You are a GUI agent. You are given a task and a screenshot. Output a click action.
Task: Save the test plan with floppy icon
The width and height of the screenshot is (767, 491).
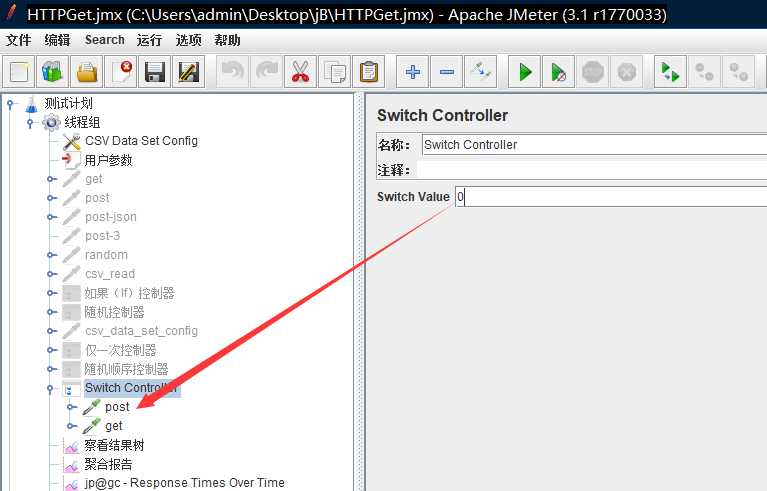[155, 72]
